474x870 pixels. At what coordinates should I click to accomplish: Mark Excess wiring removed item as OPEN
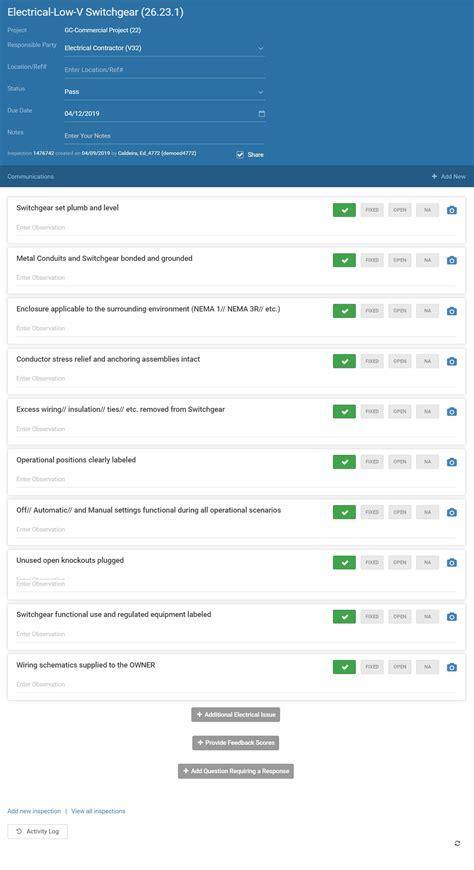point(400,412)
